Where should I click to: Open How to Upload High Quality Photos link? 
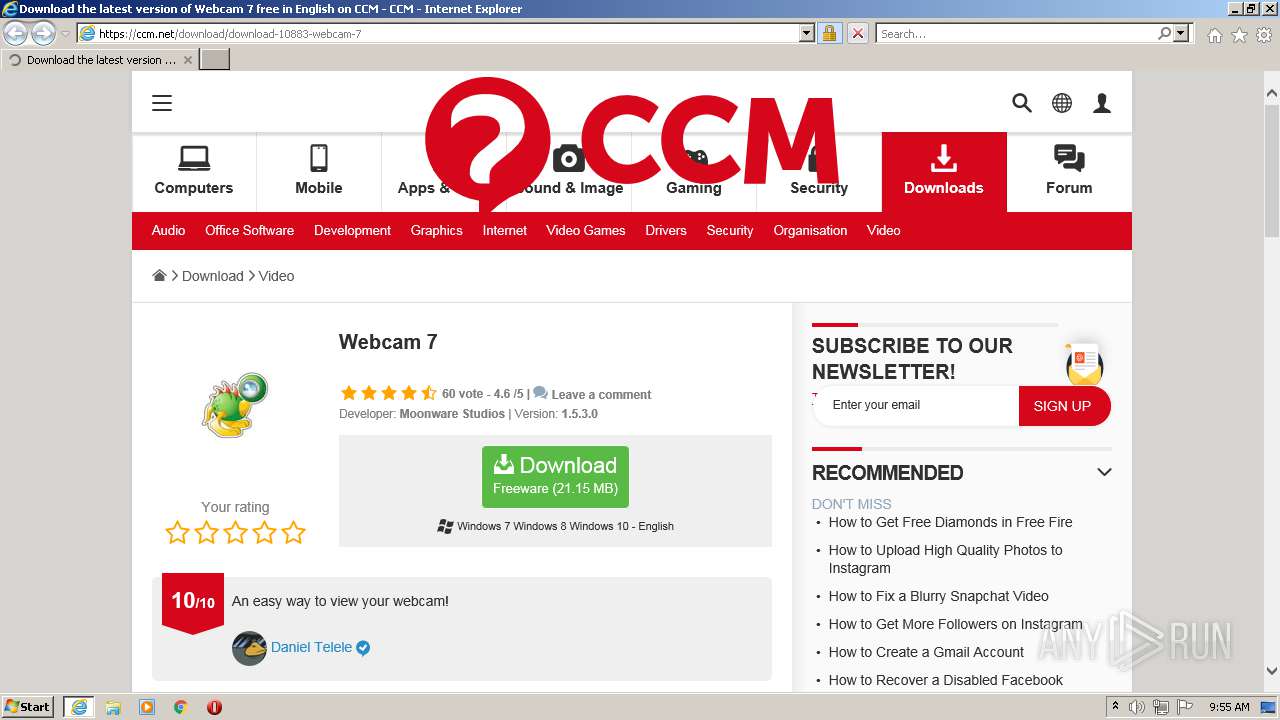945,559
